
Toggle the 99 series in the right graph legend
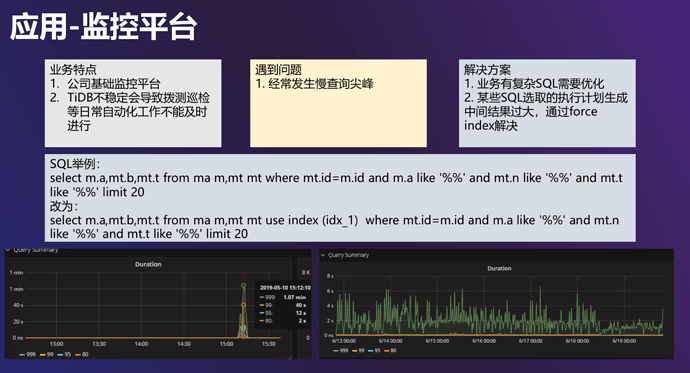[x=359, y=351]
